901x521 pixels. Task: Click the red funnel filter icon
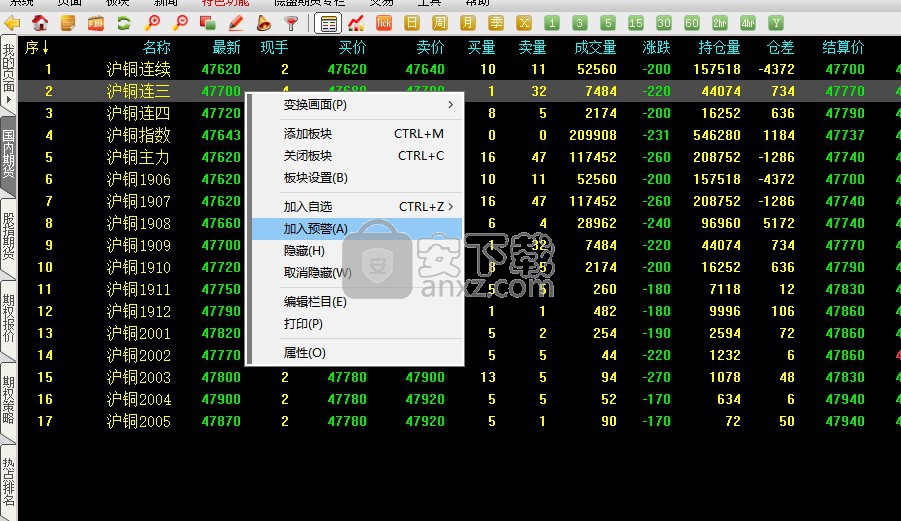click(291, 24)
